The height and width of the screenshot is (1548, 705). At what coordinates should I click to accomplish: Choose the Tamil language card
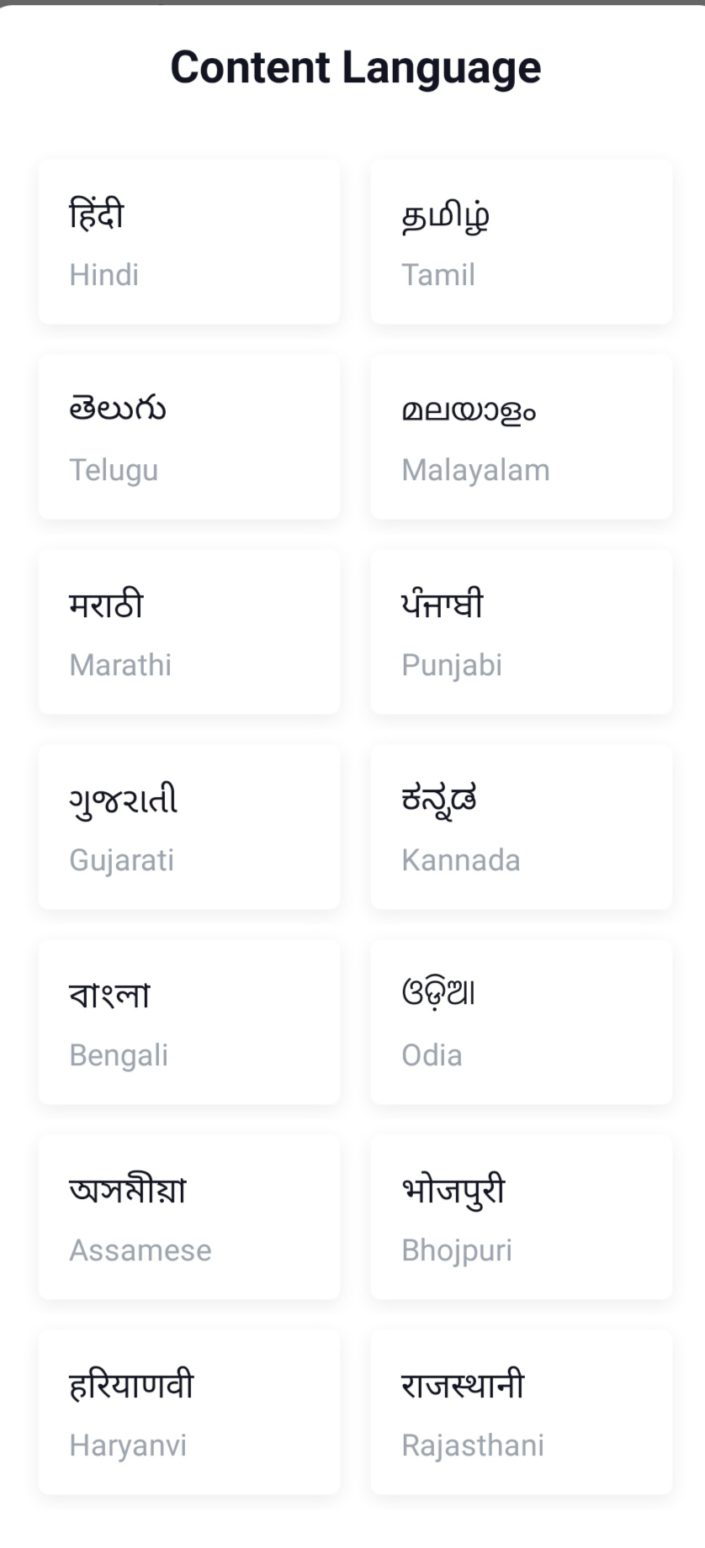point(521,242)
